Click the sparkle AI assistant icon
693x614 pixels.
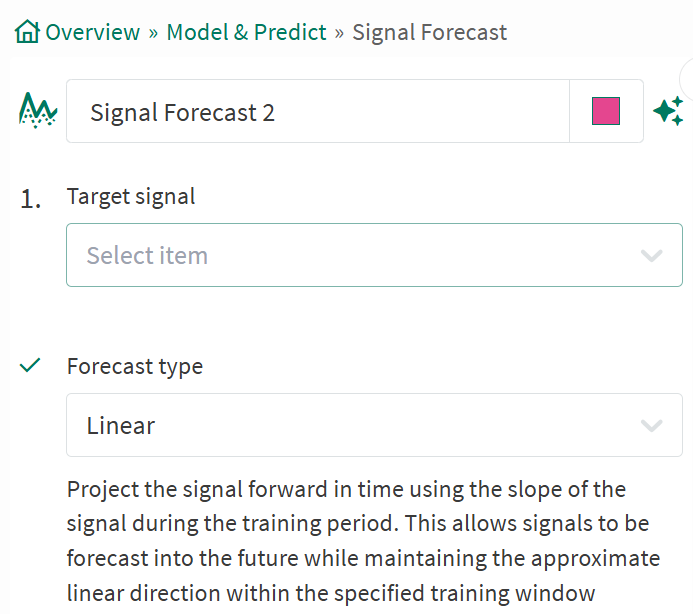[668, 111]
